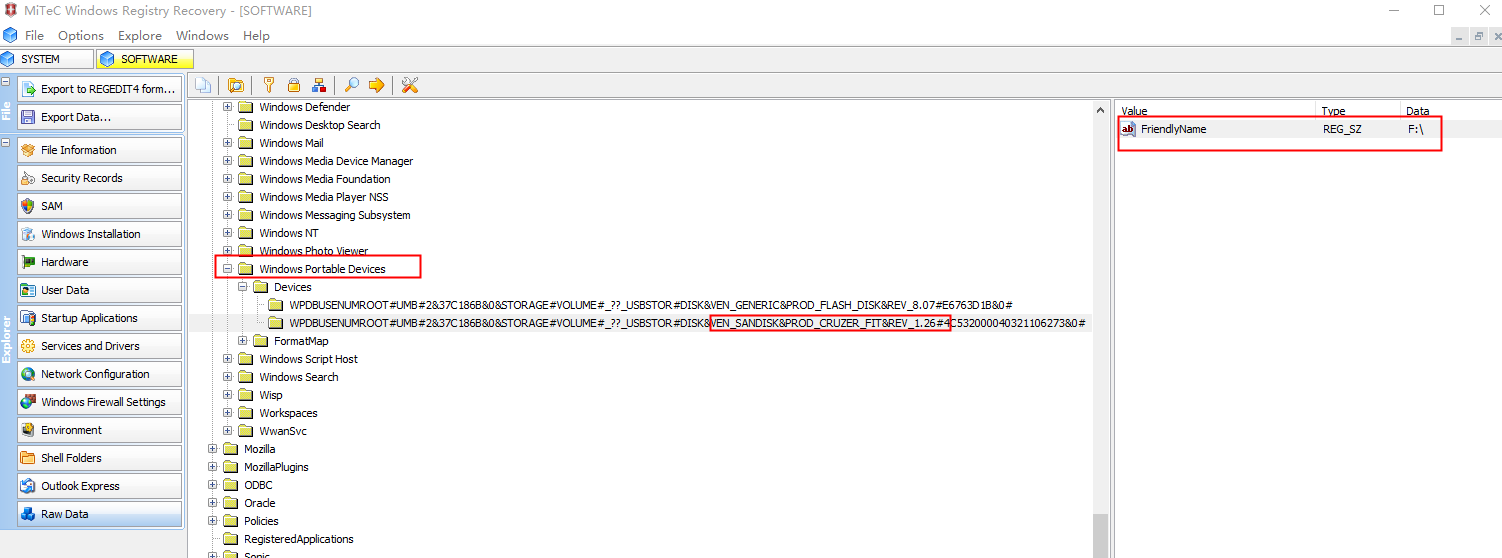Switch to the SOFTWARE hive tab
The height and width of the screenshot is (558, 1502).
pos(145,59)
